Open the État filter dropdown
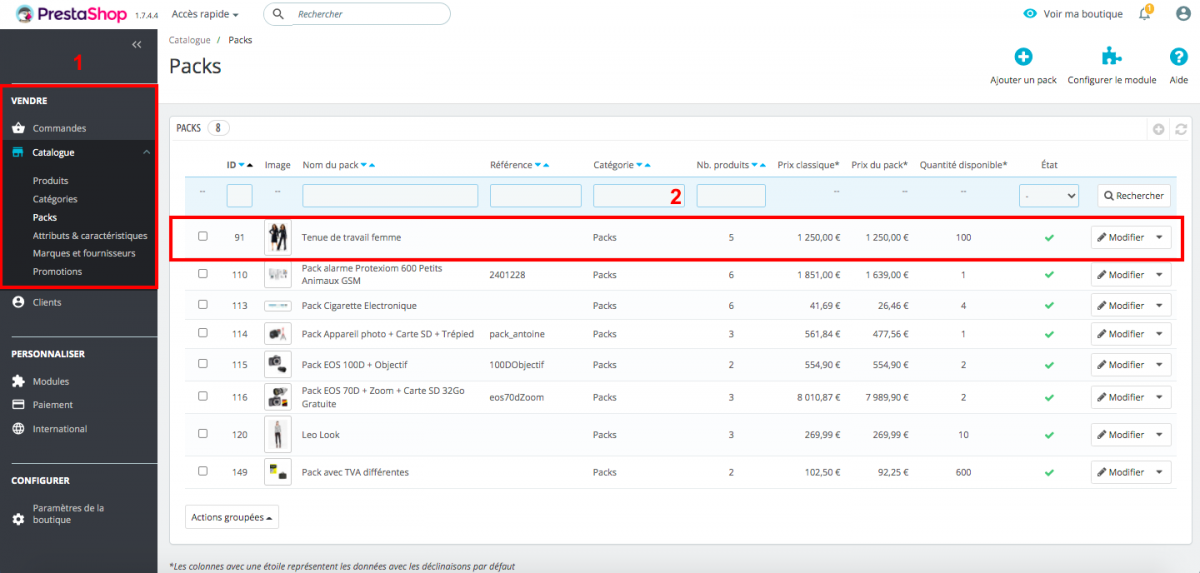This screenshot has width=1200, height=573. (x=1049, y=196)
